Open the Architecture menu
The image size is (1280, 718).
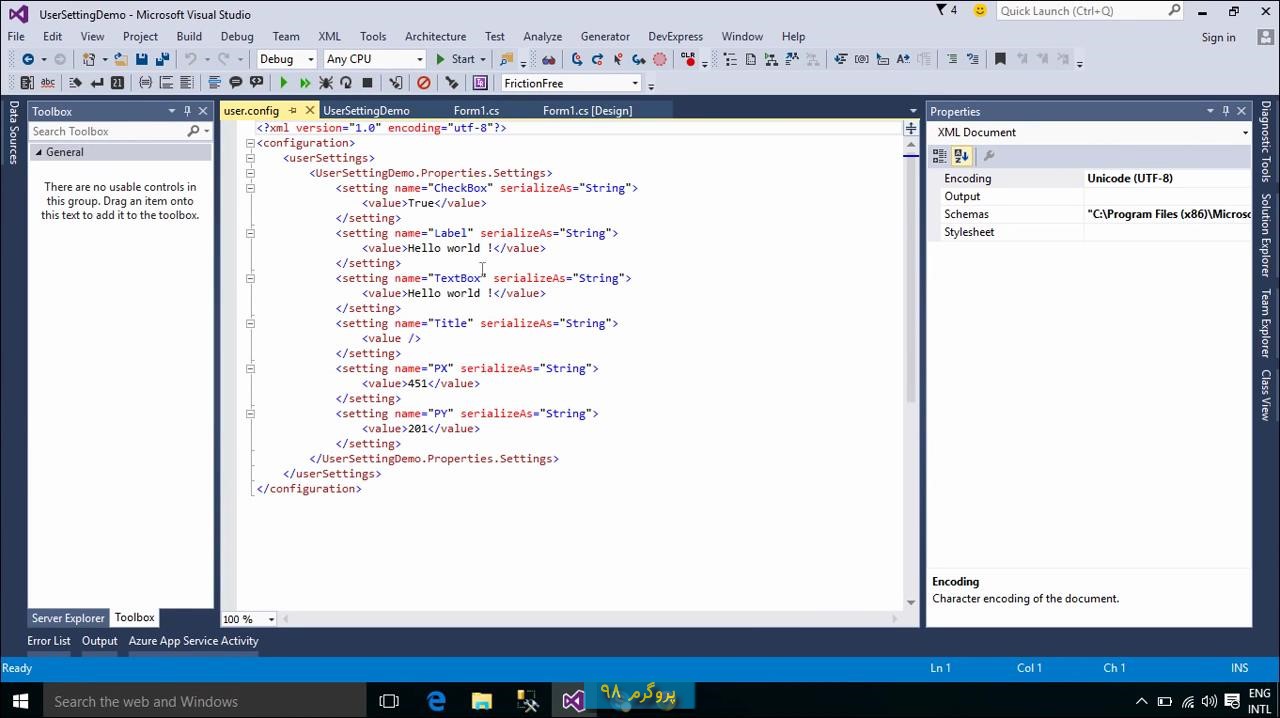coord(435,36)
